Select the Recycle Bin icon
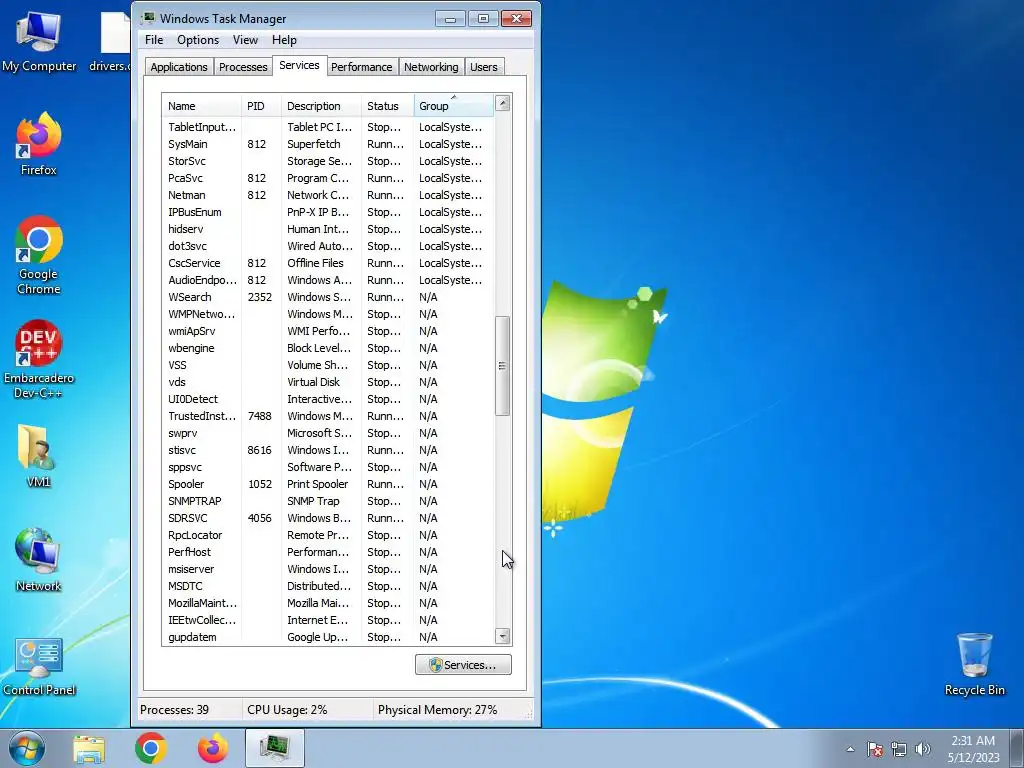Viewport: 1024px width, 768px height. point(974,665)
